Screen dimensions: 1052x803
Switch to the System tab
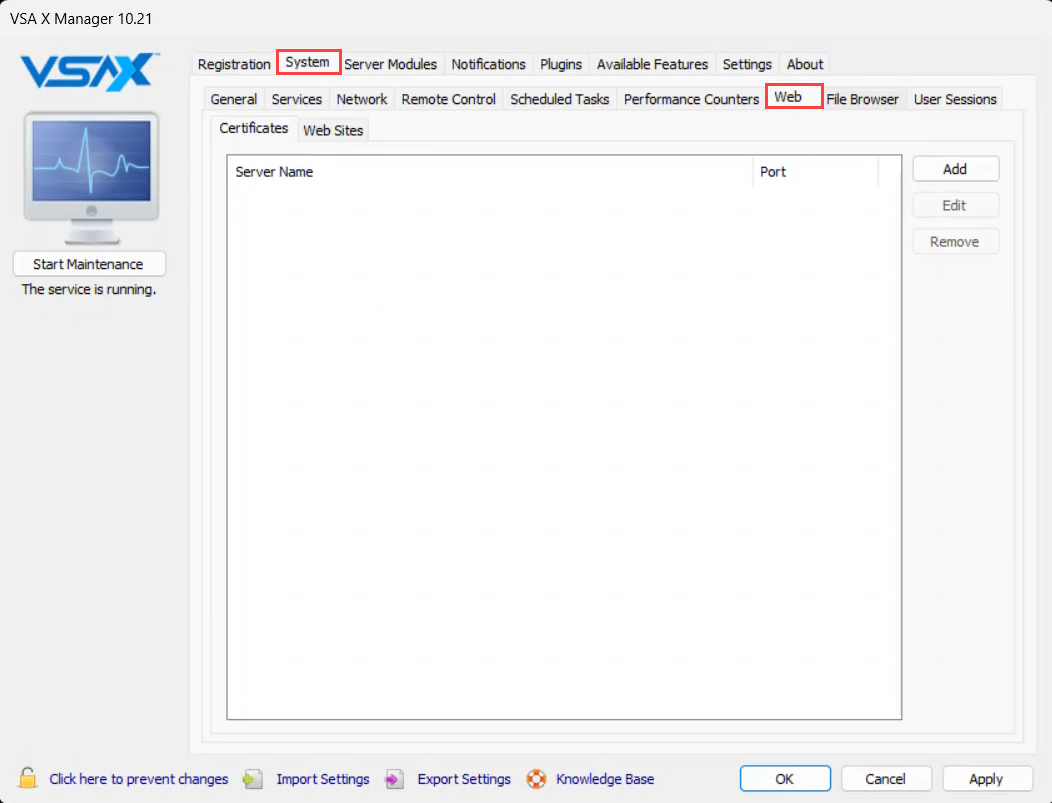(x=308, y=62)
